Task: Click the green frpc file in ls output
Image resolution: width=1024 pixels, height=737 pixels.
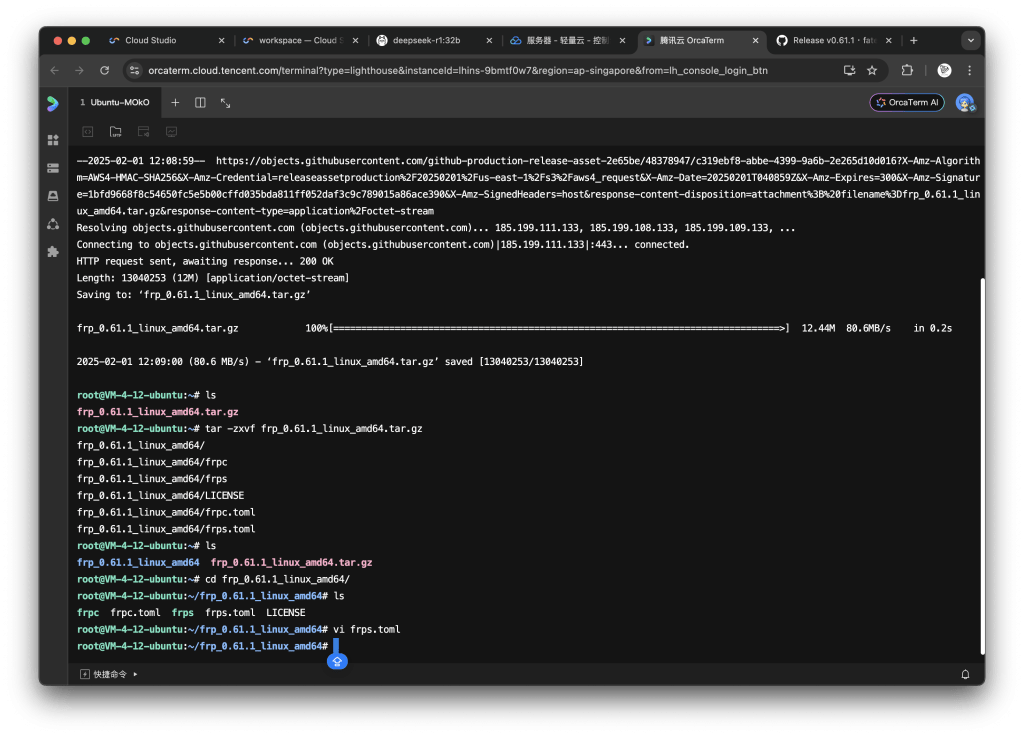Action: pyautogui.click(x=88, y=612)
